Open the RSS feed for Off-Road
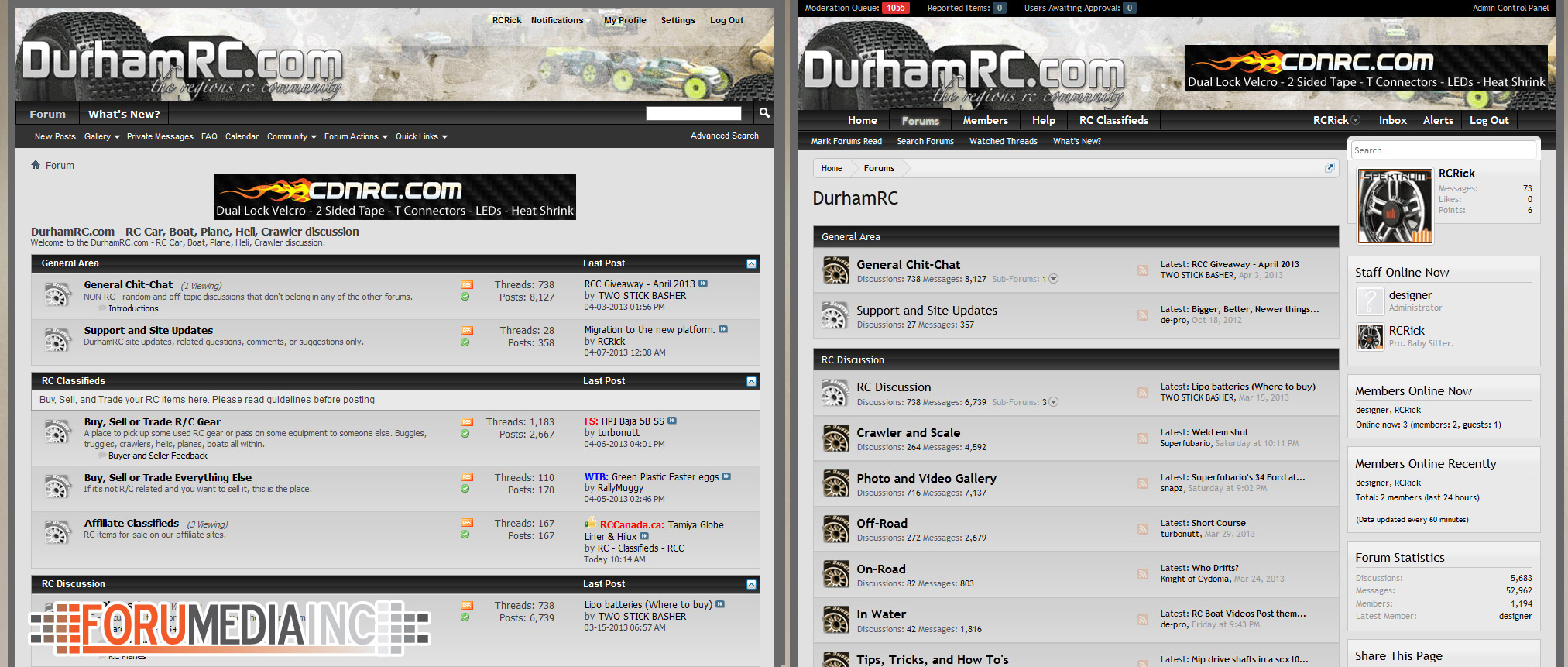This screenshot has height=667, width=1568. 1143,529
